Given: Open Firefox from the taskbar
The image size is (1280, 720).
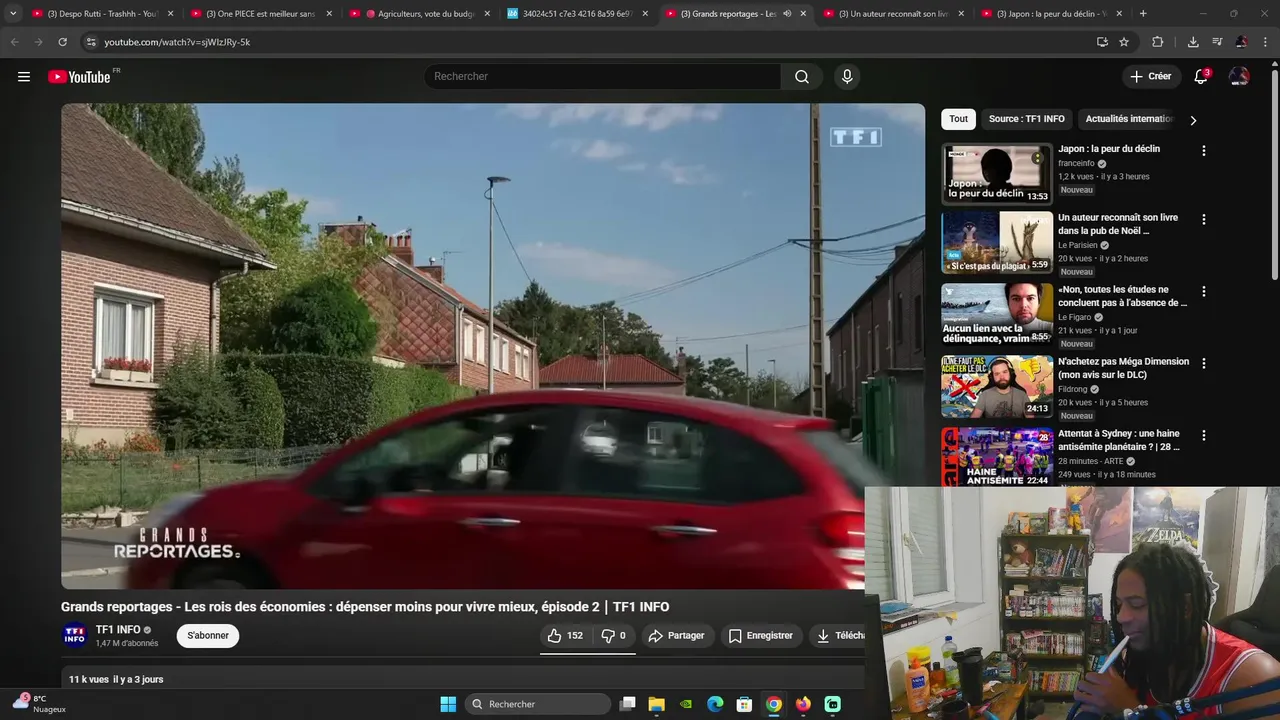Looking at the screenshot, I should coord(803,704).
